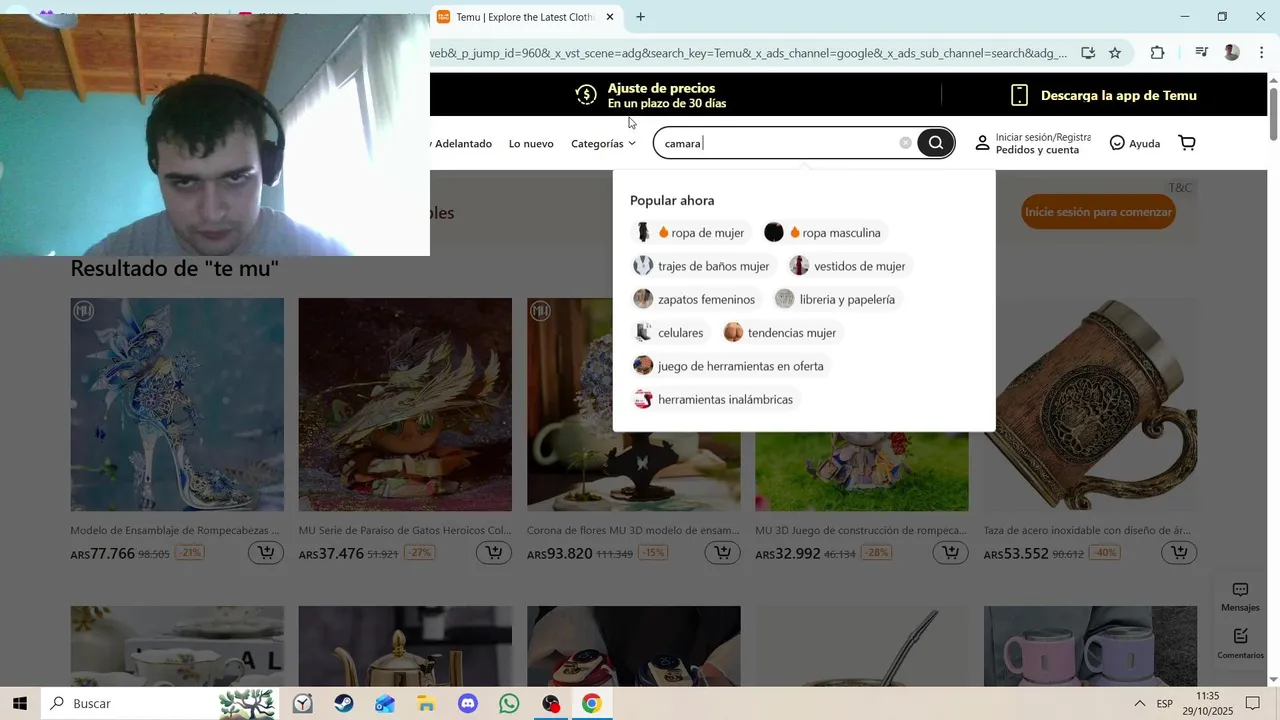Add the ARS32.992 MU 3D set to cart
This screenshot has height=720, width=1280.
point(951,553)
